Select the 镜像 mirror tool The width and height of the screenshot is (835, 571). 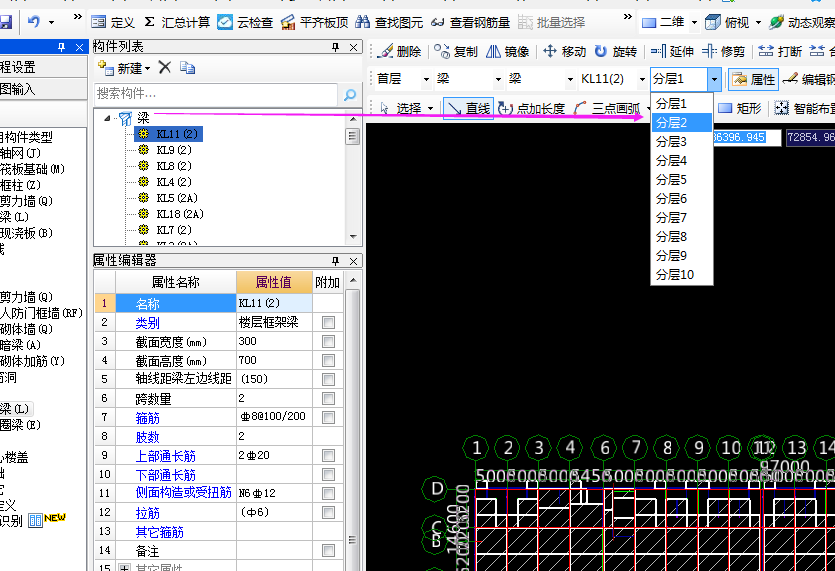pos(507,51)
